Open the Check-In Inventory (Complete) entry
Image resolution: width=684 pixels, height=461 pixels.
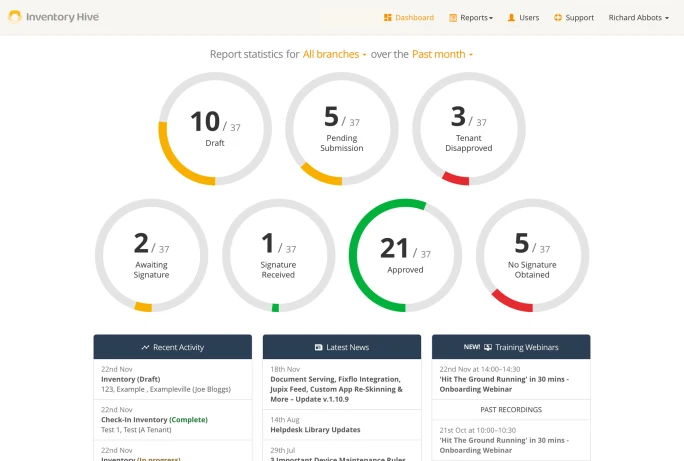pyautogui.click(x=173, y=420)
